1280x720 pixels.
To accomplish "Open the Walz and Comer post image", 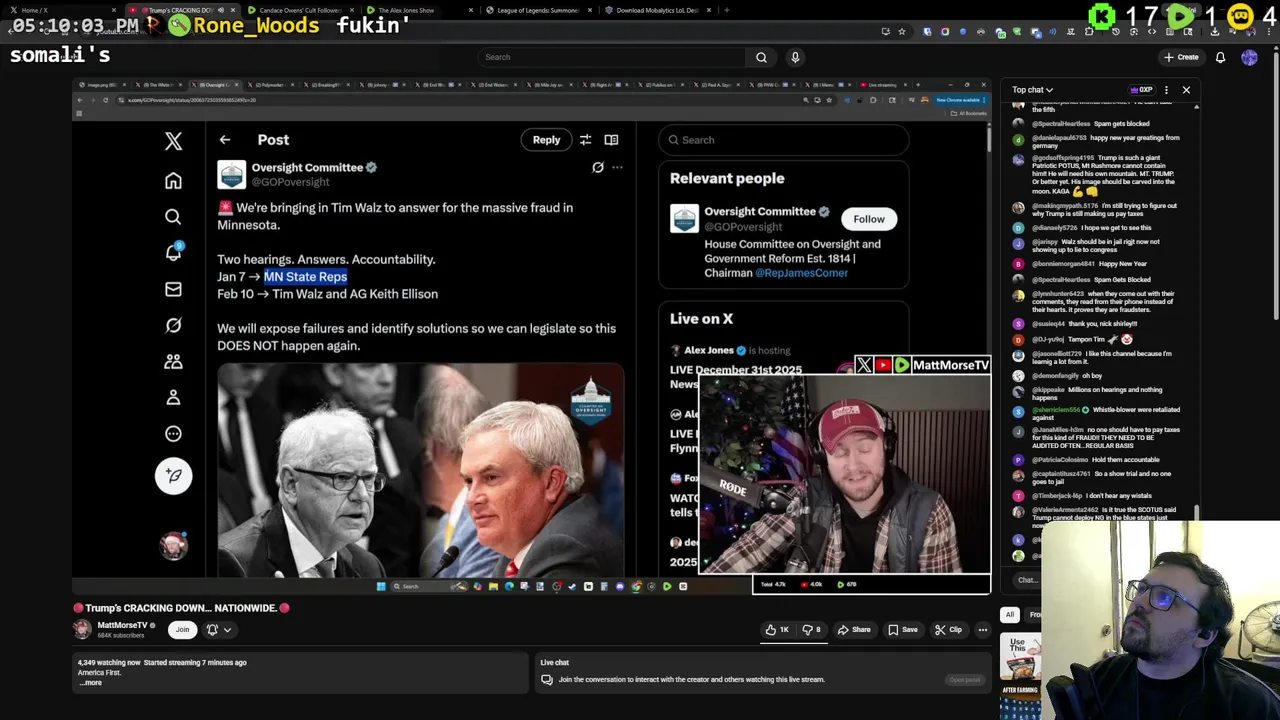I will 421,471.
